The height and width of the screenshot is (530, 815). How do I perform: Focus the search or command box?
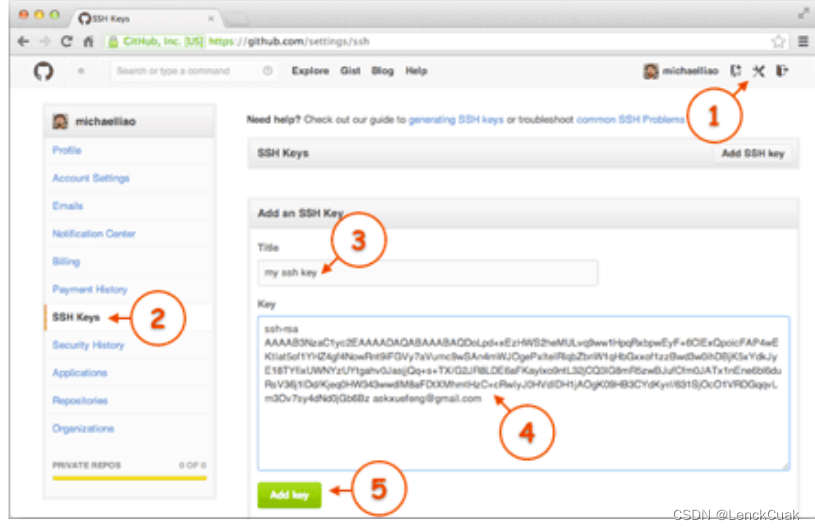pos(192,71)
